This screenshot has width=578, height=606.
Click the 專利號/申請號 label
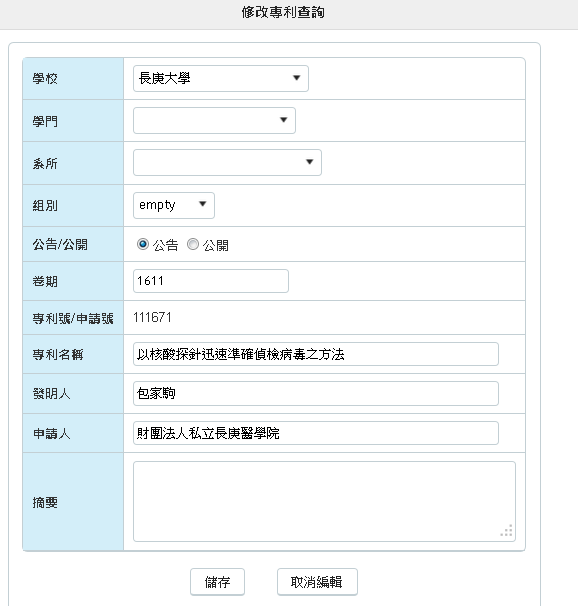coord(73,318)
